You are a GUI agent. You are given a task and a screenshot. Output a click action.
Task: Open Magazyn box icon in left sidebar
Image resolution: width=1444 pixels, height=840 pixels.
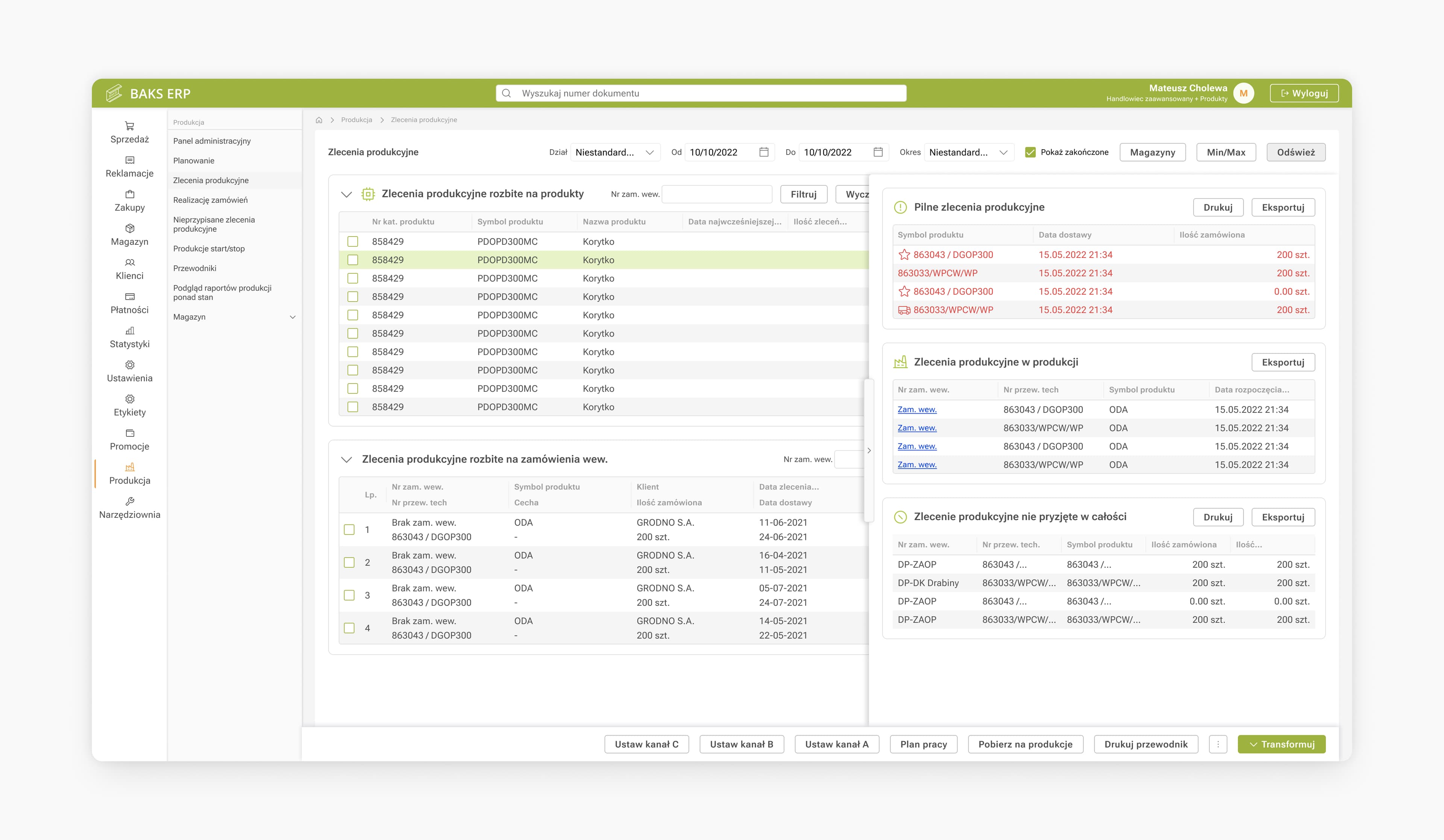click(x=129, y=228)
